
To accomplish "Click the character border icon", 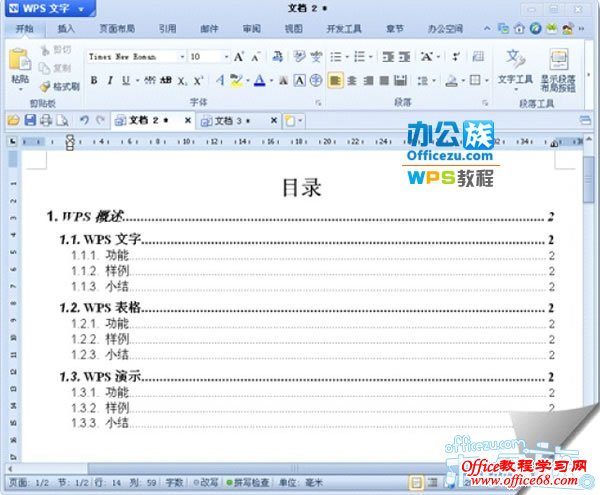I will click(299, 80).
